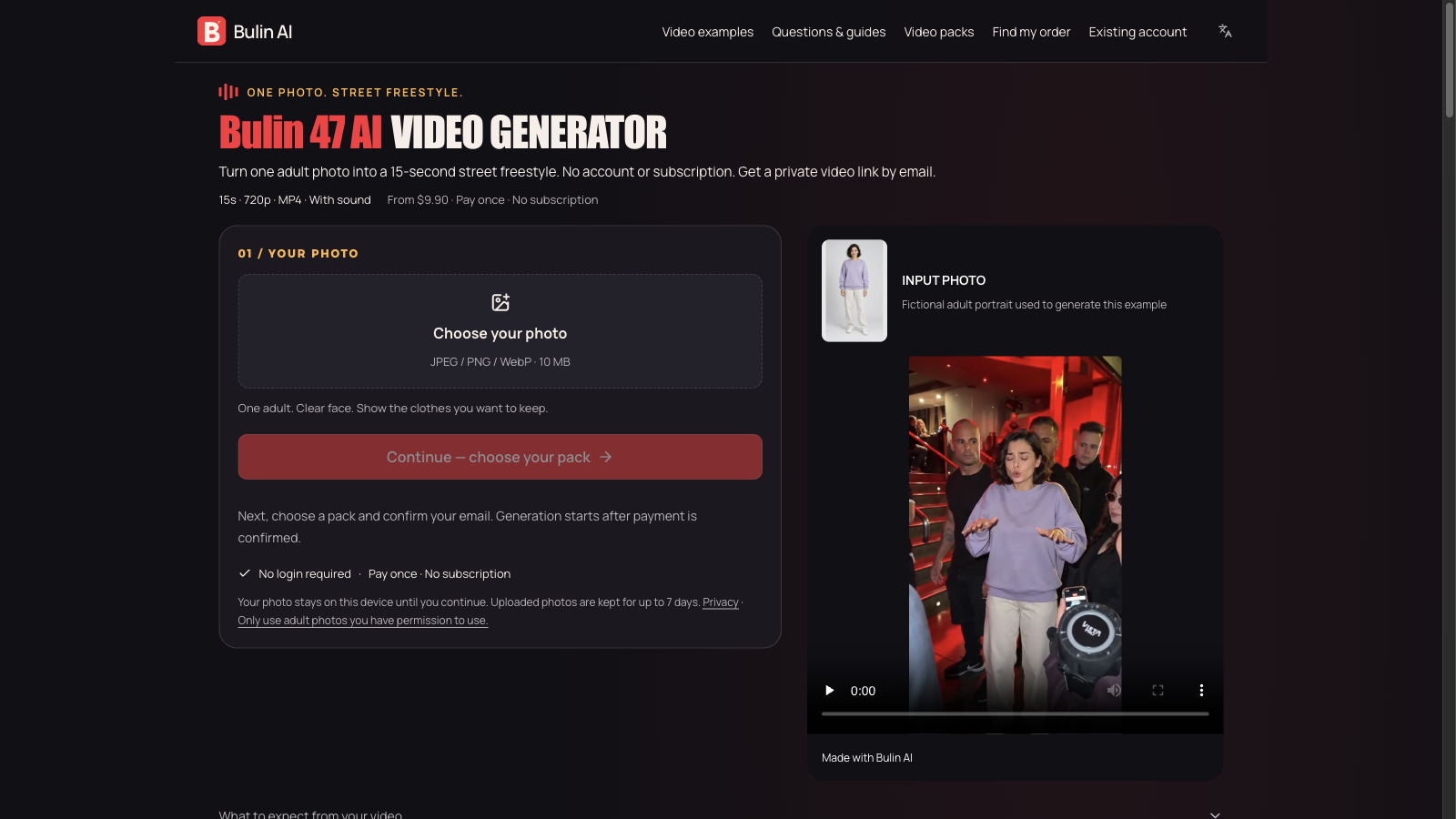Open 'Only use adult photos' permission link
1456x819 pixels.
tap(363, 621)
